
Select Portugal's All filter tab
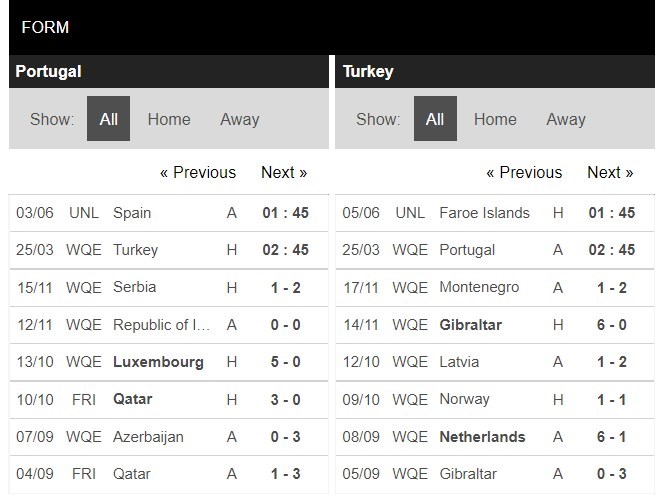(x=108, y=119)
